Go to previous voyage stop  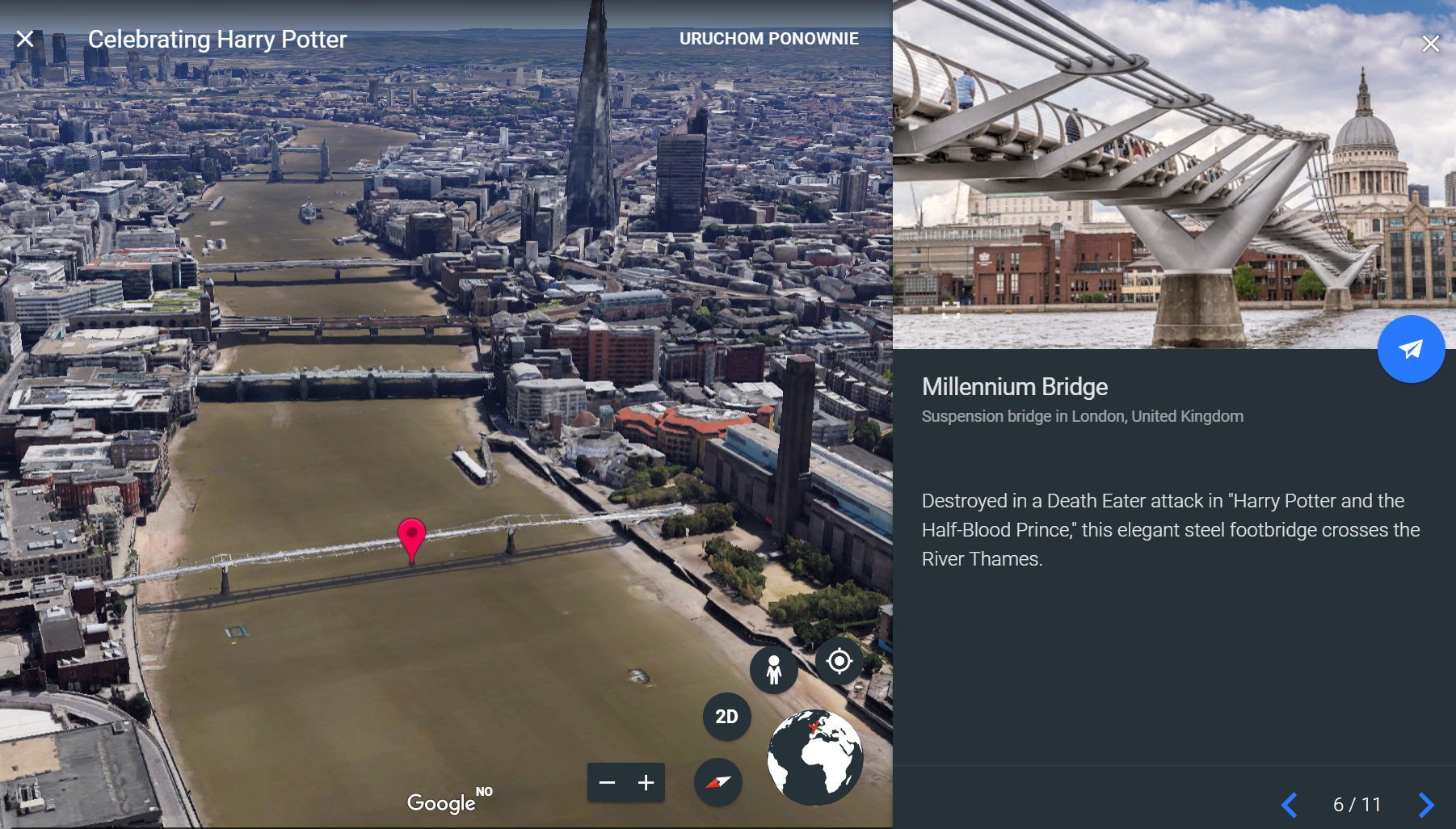tap(1290, 805)
